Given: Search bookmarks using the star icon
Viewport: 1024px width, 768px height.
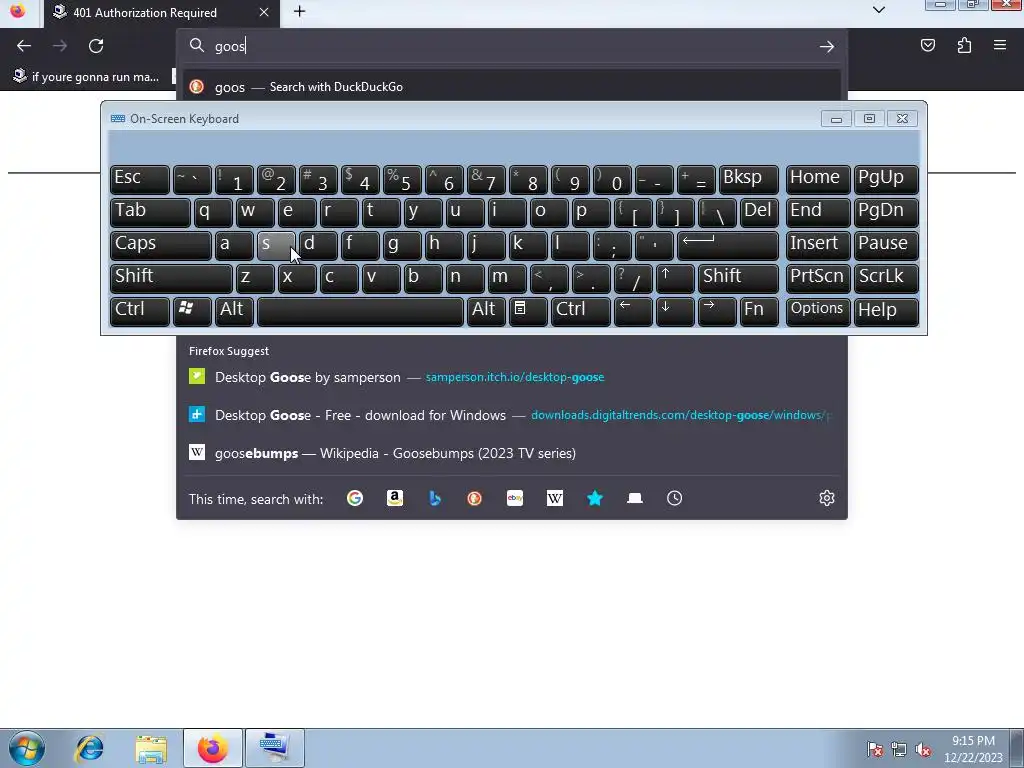Looking at the screenshot, I should [x=595, y=498].
